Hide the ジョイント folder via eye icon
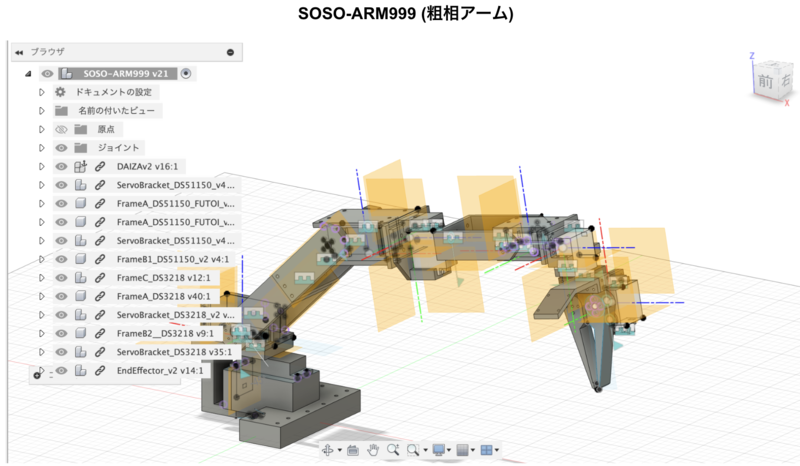 tap(61, 148)
